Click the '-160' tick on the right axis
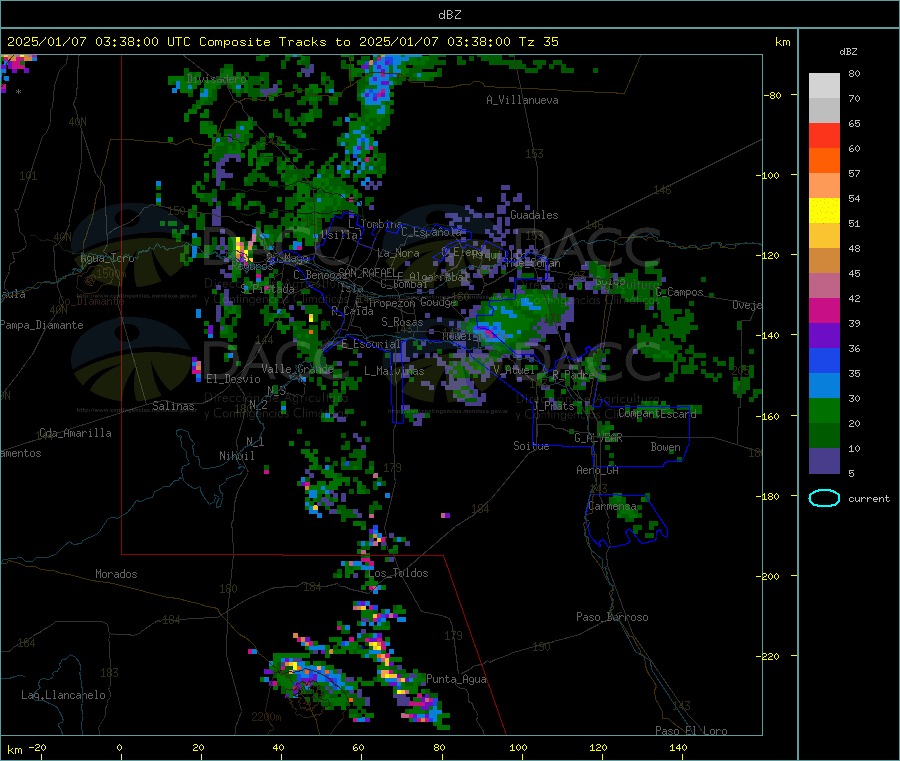900x761 pixels. (x=769, y=416)
